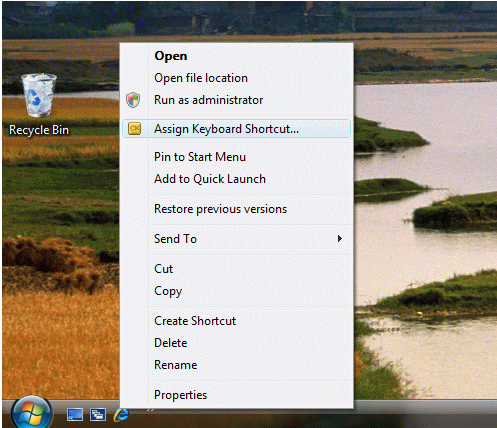Click the UAC shield icon

tap(133, 100)
